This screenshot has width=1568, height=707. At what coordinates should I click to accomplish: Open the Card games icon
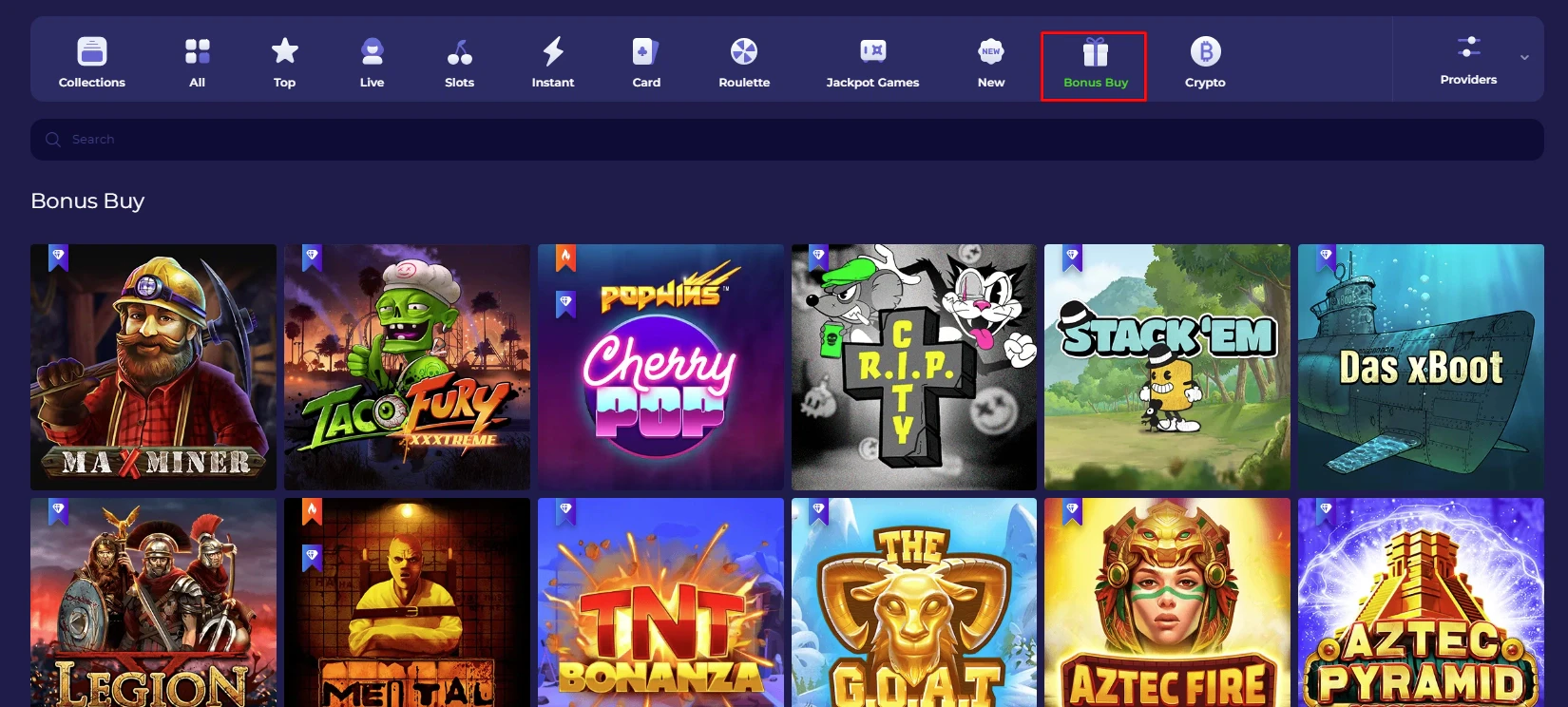coord(646,50)
